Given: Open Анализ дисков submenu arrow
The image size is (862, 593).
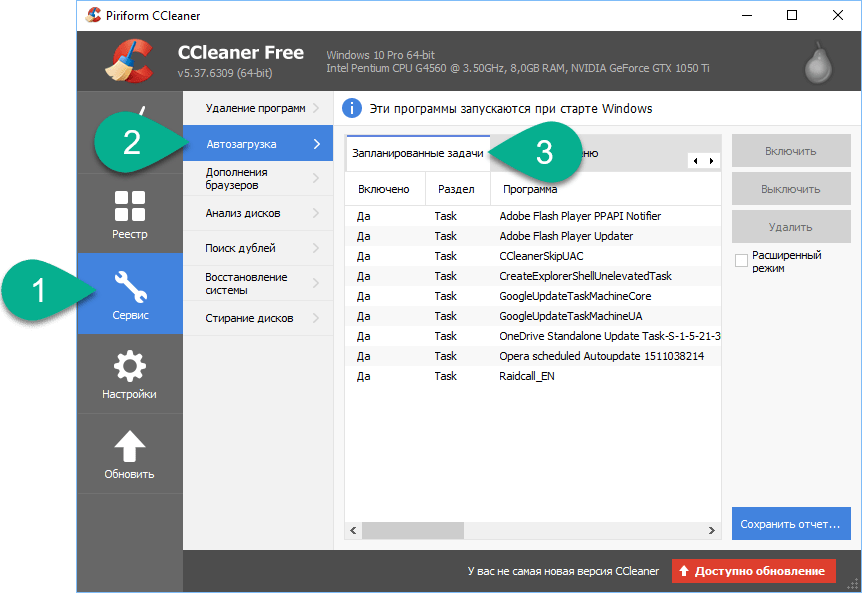Looking at the screenshot, I should pyautogui.click(x=316, y=213).
